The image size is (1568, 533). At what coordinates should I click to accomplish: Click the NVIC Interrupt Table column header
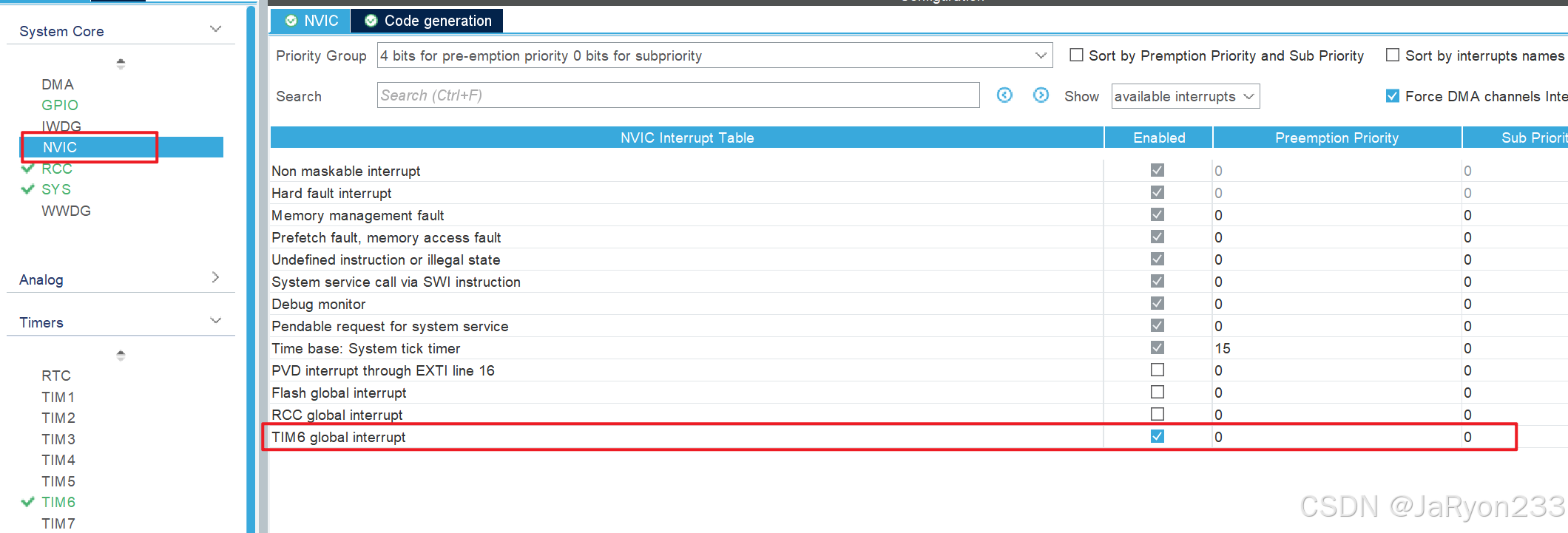point(687,138)
